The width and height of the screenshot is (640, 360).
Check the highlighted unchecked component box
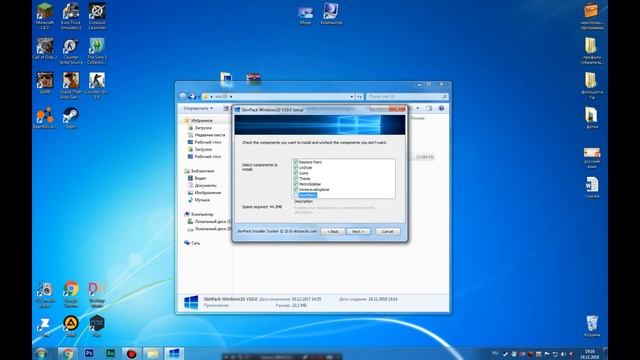coord(296,195)
